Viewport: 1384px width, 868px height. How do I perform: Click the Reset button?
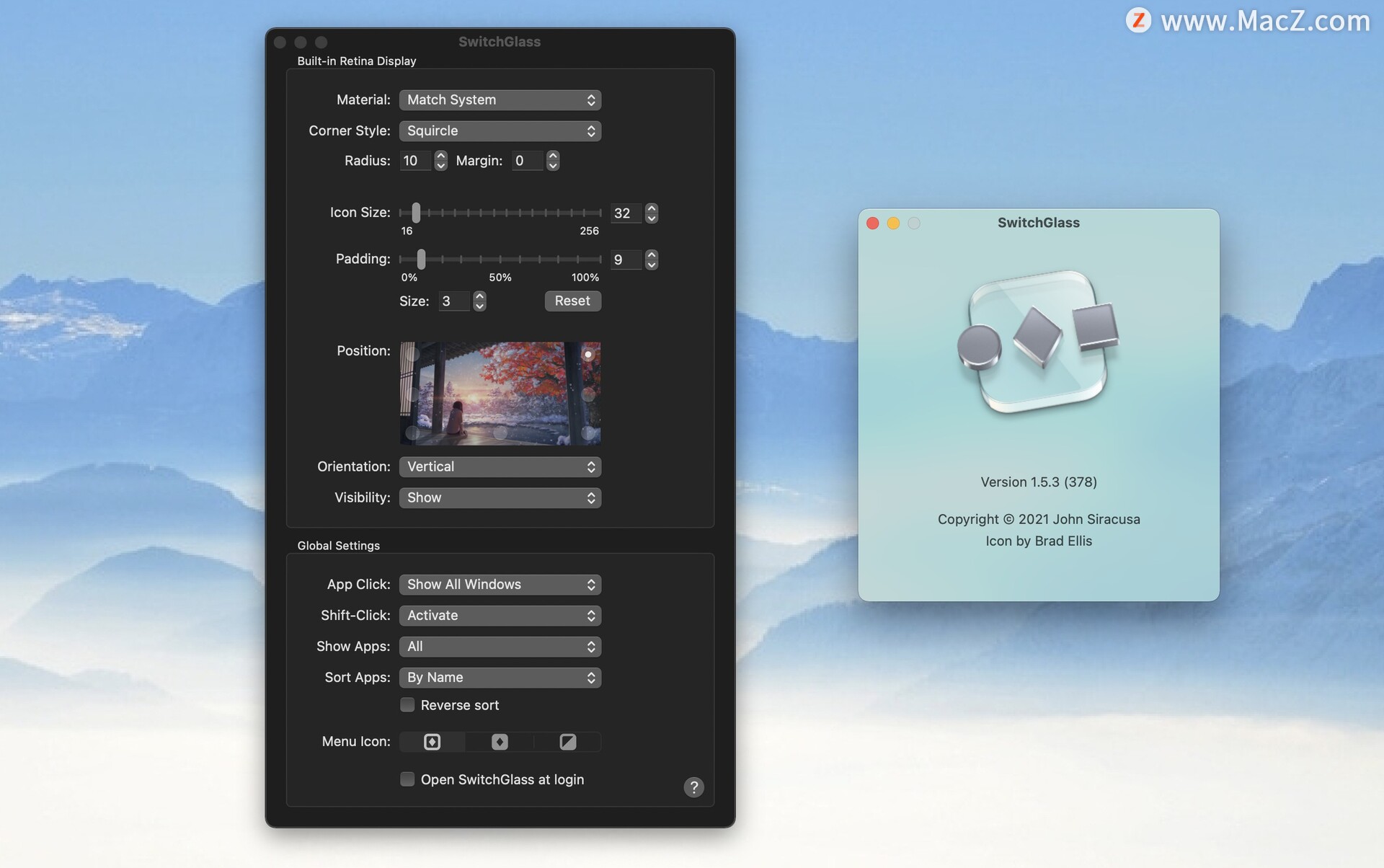[x=572, y=301]
